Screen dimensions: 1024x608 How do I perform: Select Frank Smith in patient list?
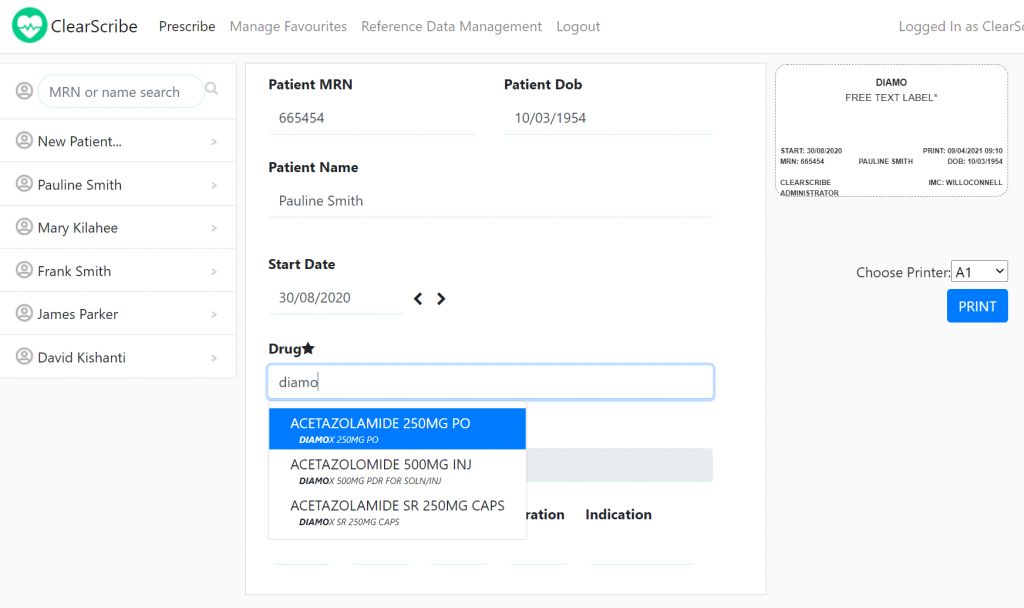(118, 270)
